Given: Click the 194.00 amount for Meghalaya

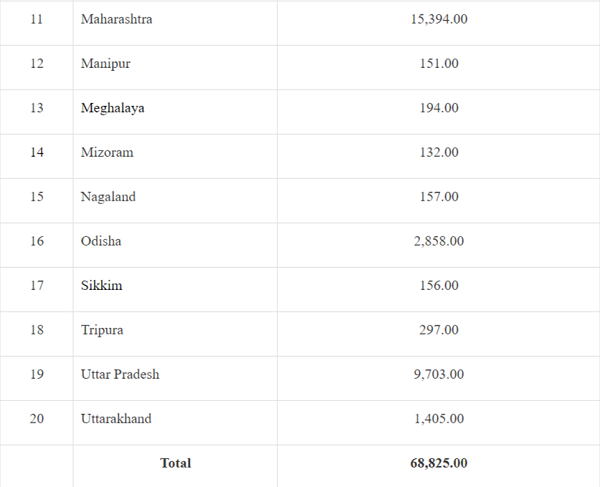Looking at the screenshot, I should [x=439, y=108].
